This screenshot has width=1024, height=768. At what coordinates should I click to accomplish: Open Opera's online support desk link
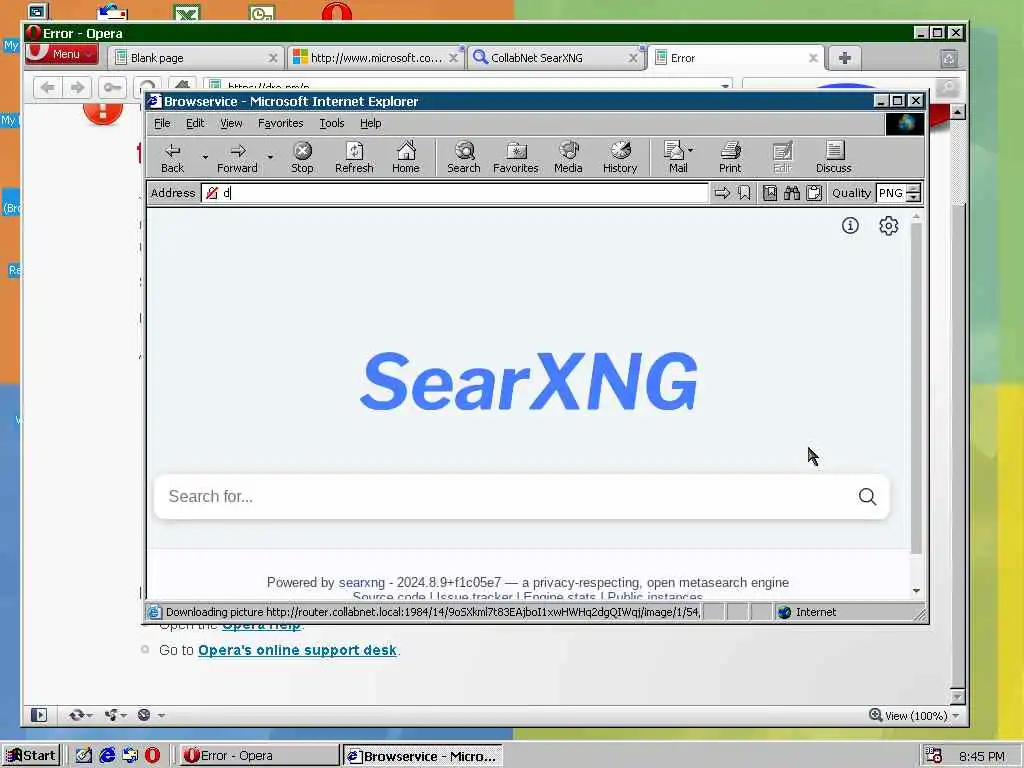(x=297, y=650)
